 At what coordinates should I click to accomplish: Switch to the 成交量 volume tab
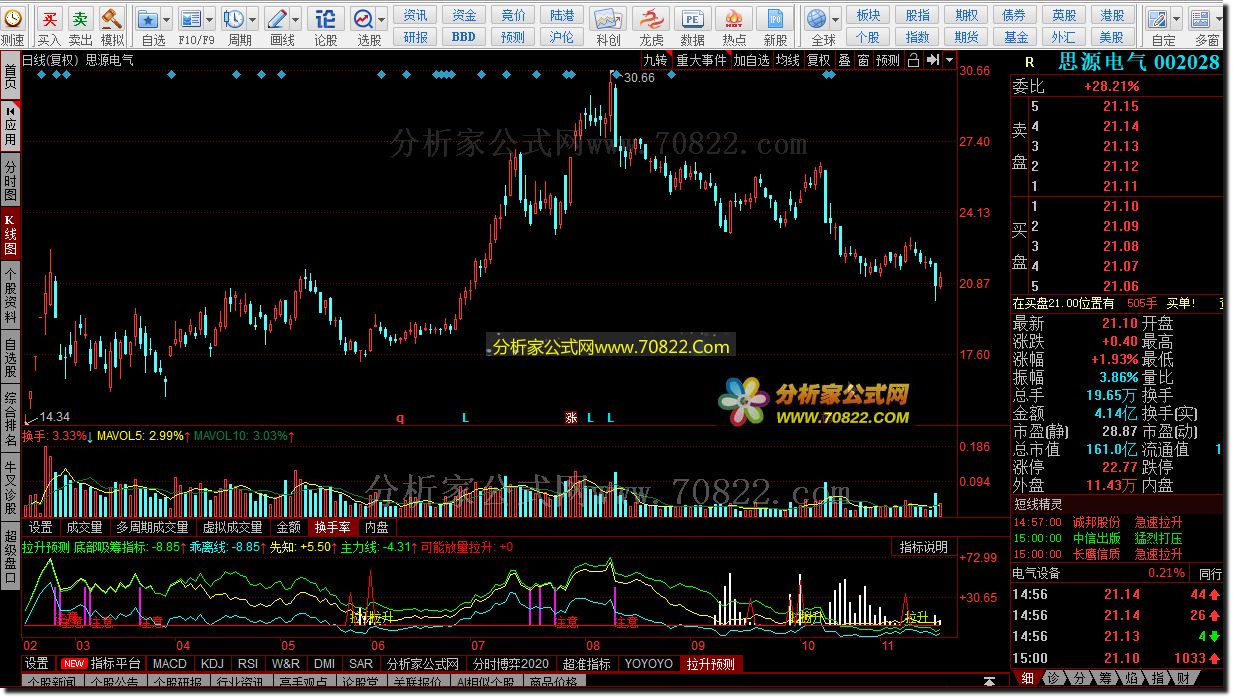[84, 527]
